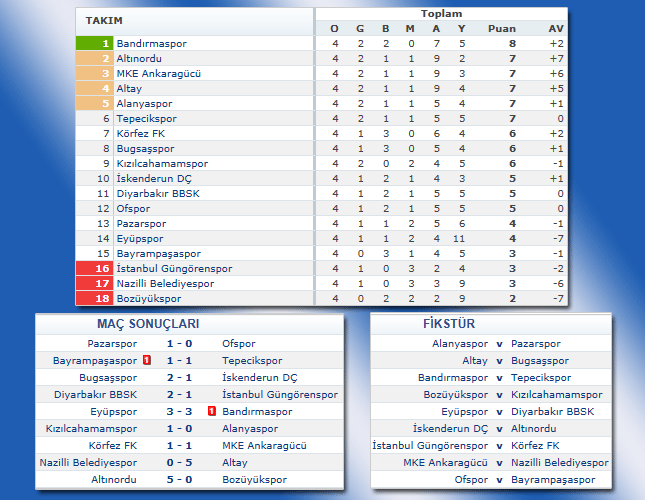Click the 0 - 5 Nazilli Belediyespor score
This screenshot has height=500, width=645.
[x=179, y=462]
